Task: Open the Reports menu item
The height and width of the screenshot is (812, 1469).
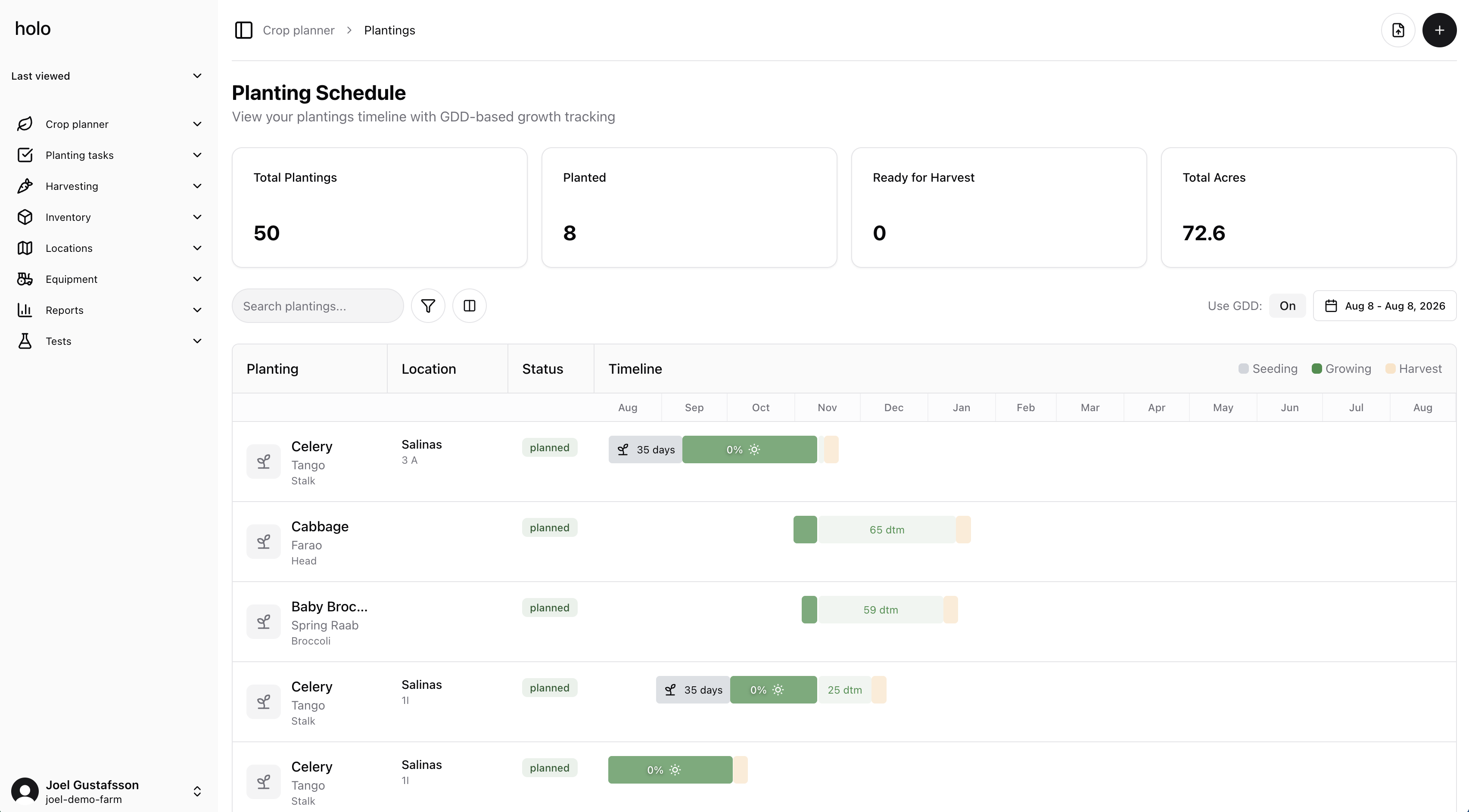Action: [65, 310]
